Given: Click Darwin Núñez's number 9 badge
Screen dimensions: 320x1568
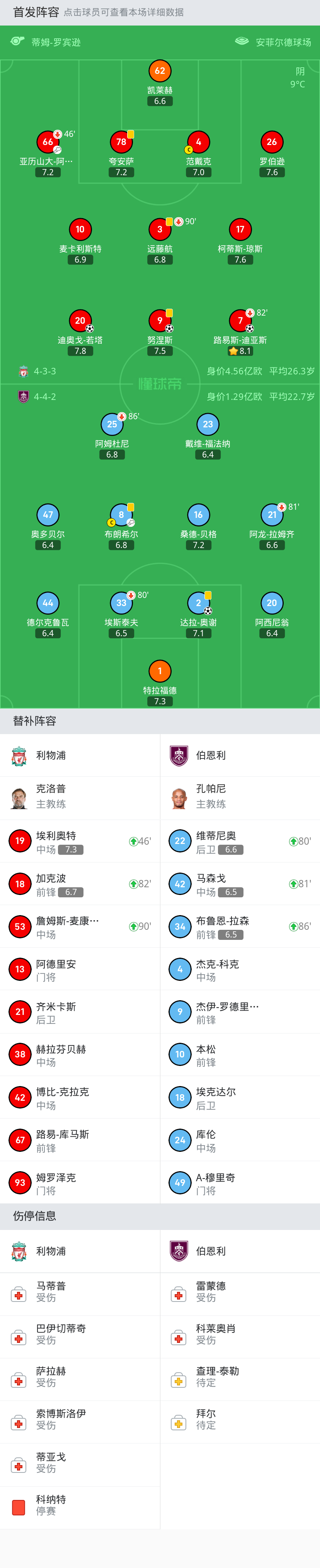Looking at the screenshot, I should (159, 320).
